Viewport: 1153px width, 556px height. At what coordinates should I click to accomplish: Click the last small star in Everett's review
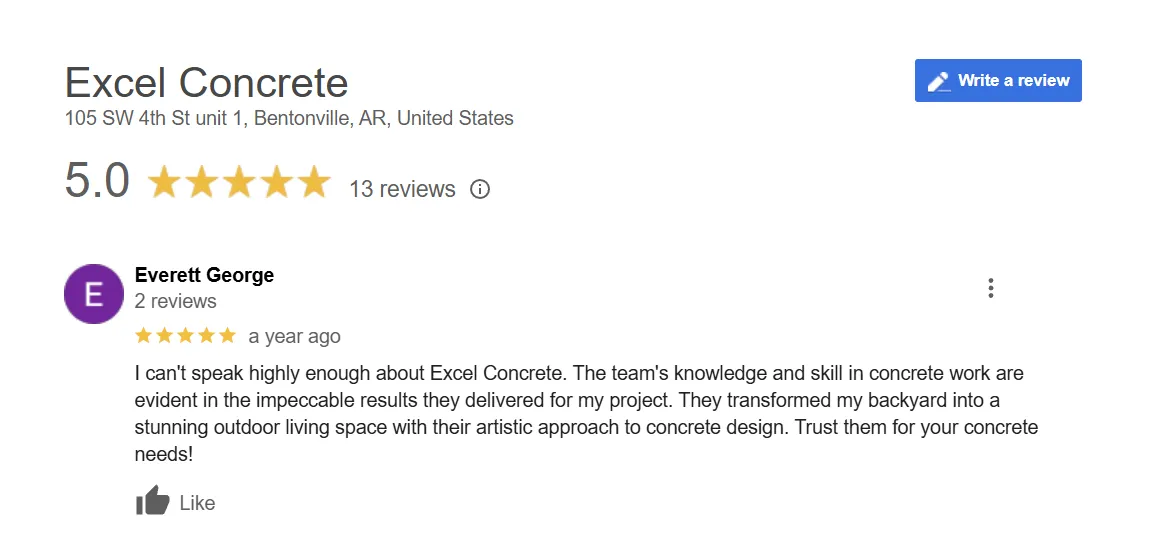(x=227, y=335)
